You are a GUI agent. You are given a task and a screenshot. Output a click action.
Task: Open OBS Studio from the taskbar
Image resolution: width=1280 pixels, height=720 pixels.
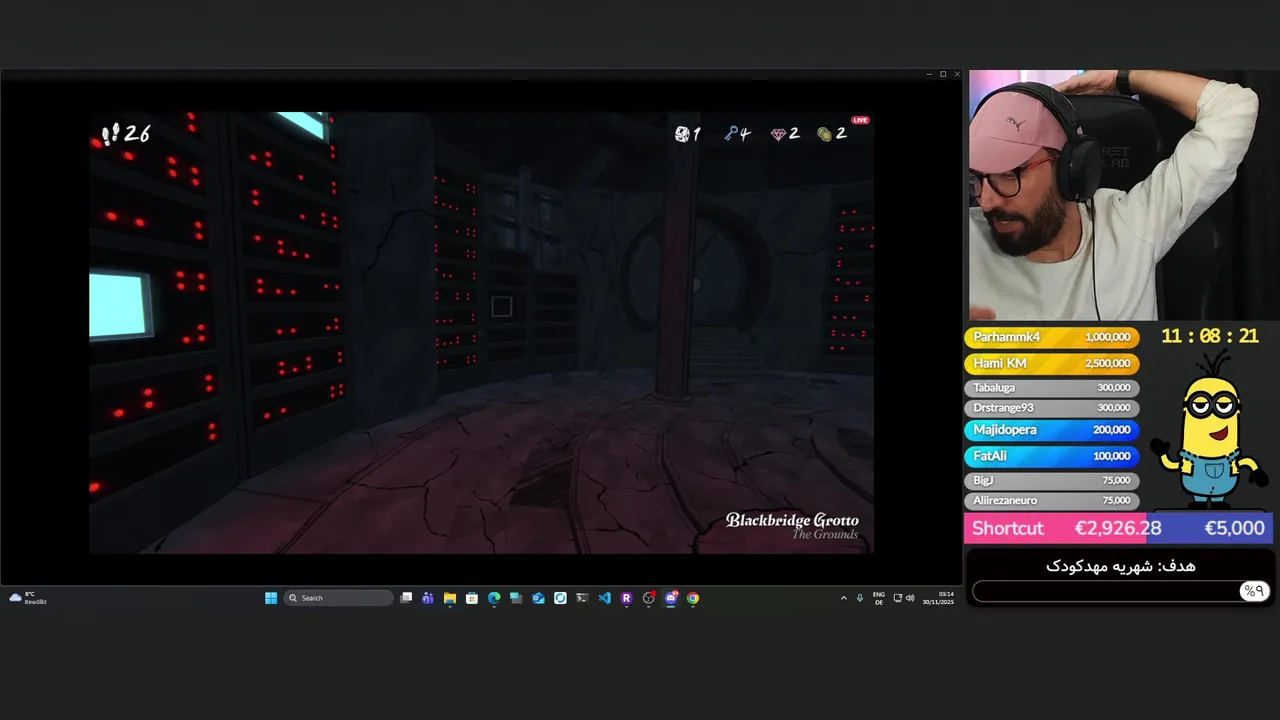649,598
